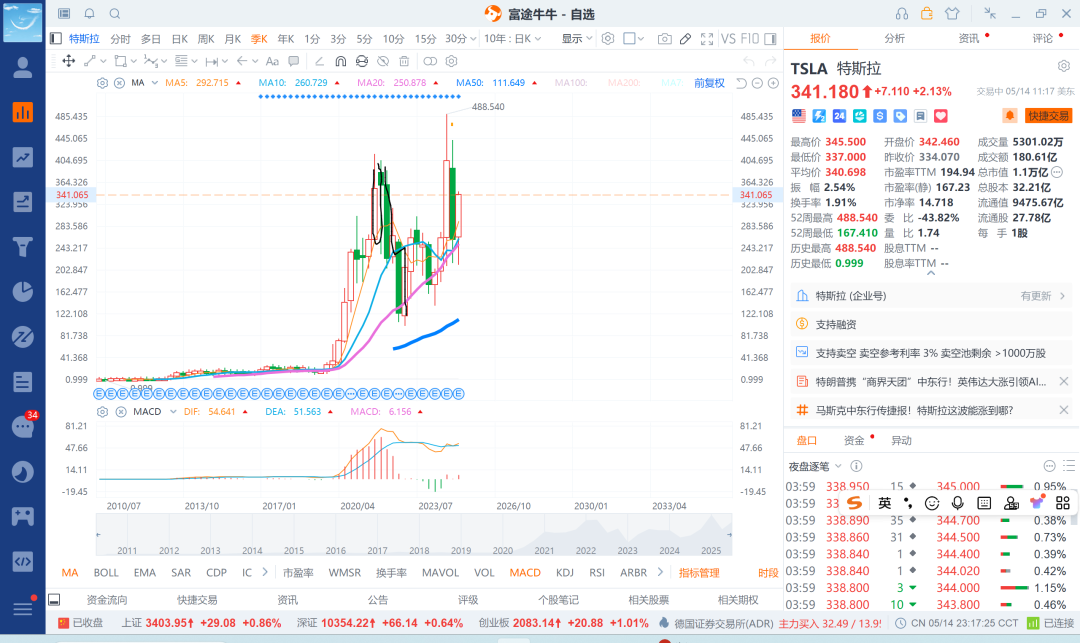The image size is (1080, 643).
Task: Open the funnel stock screener icon in sidebar
Action: [x=23, y=246]
